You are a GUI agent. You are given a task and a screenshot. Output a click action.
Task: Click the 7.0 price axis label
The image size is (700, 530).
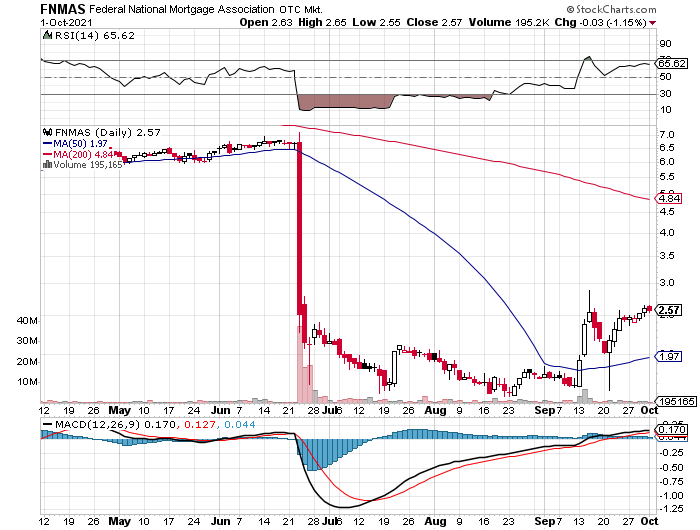667,134
